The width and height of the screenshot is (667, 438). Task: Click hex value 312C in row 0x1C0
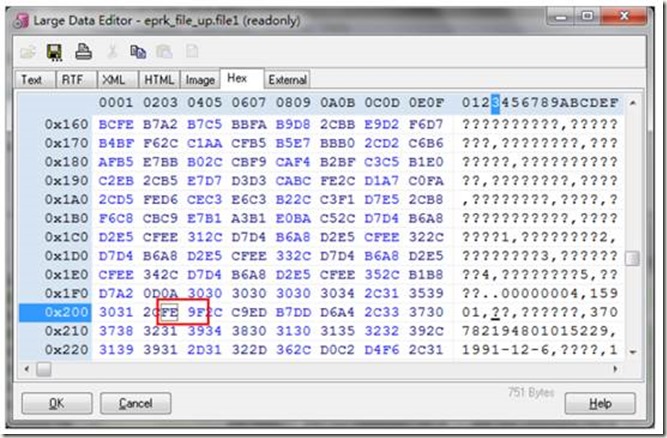(205, 237)
